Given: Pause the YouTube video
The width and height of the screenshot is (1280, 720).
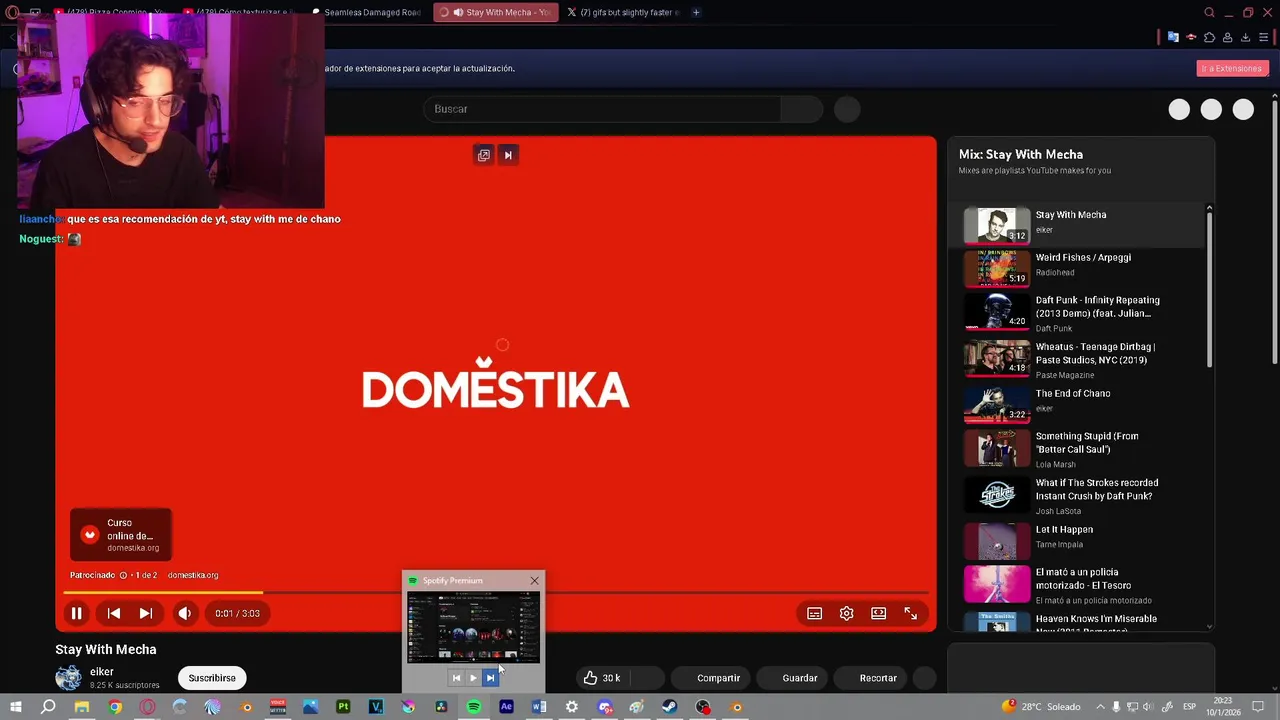Looking at the screenshot, I should pyautogui.click(x=76, y=613).
